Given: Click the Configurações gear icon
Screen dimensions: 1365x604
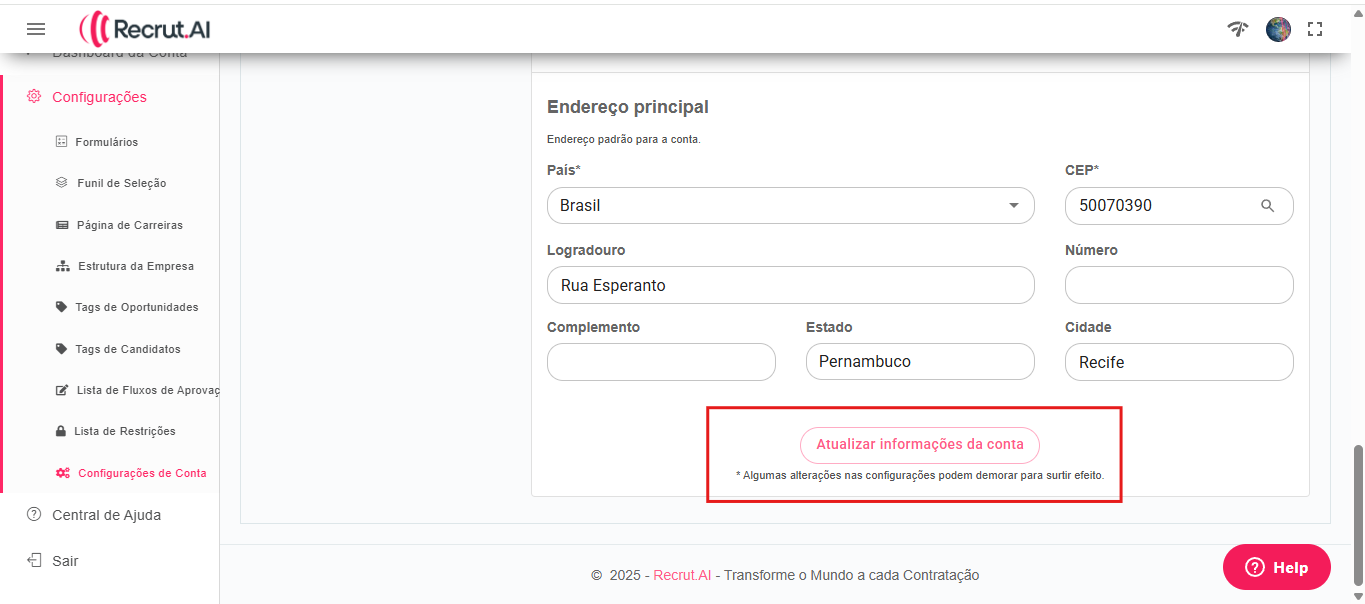Looking at the screenshot, I should click(x=34, y=97).
